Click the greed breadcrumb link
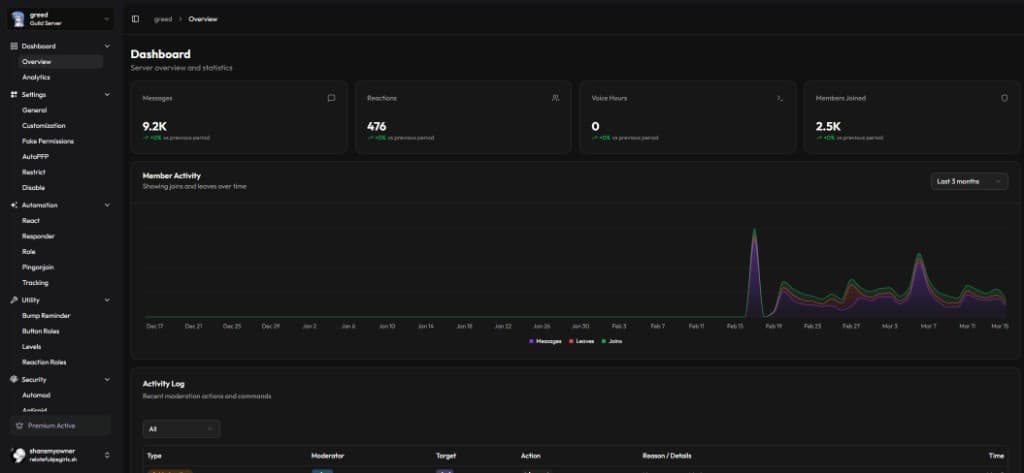Image resolution: width=1024 pixels, height=473 pixels. pyautogui.click(x=163, y=19)
